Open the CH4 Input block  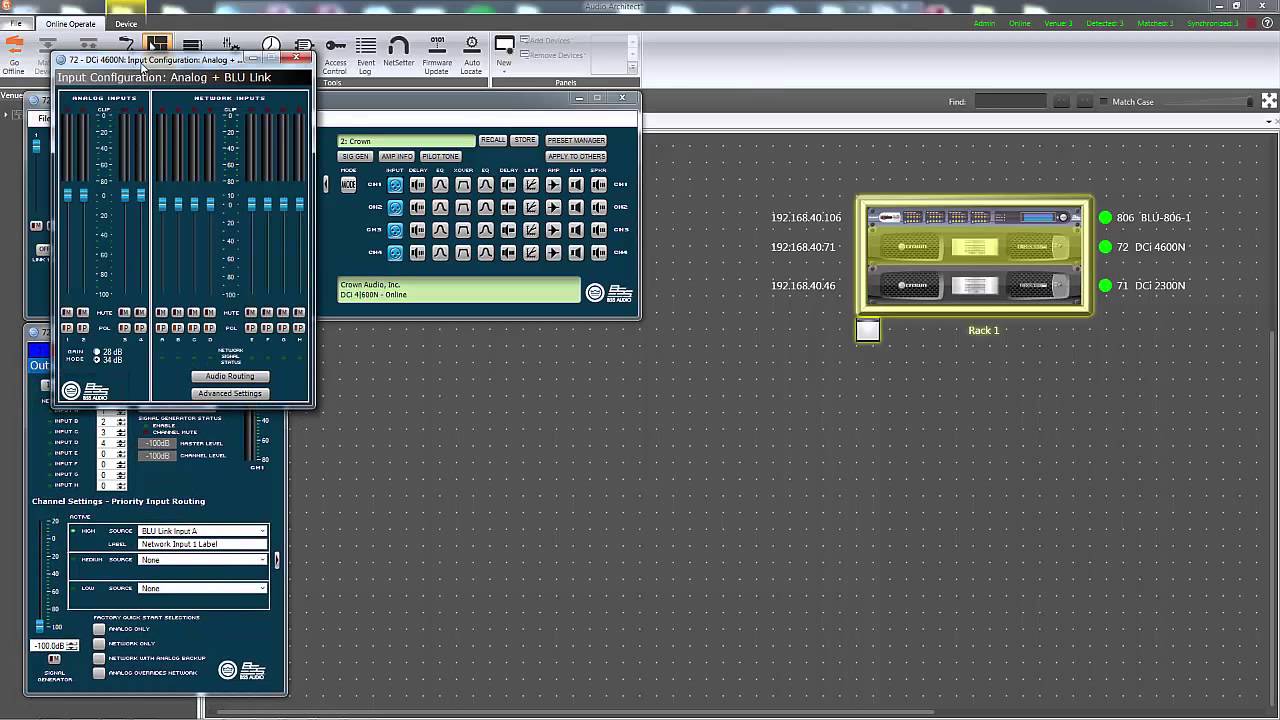click(395, 253)
